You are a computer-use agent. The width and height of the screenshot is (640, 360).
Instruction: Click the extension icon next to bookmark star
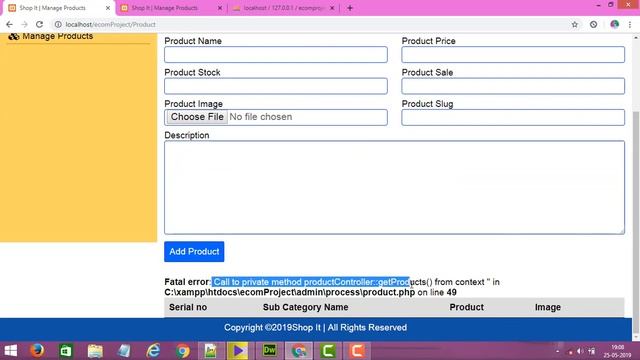pyautogui.click(x=593, y=24)
